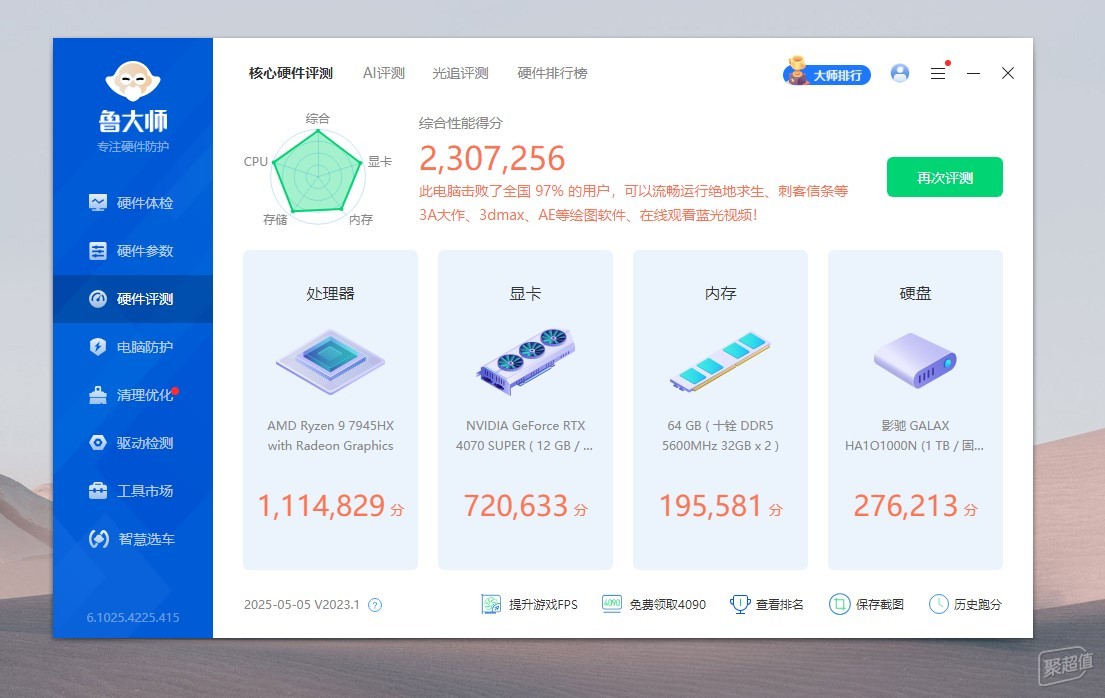Click the total score 2,307,256
Image resolution: width=1105 pixels, height=698 pixels.
click(492, 159)
